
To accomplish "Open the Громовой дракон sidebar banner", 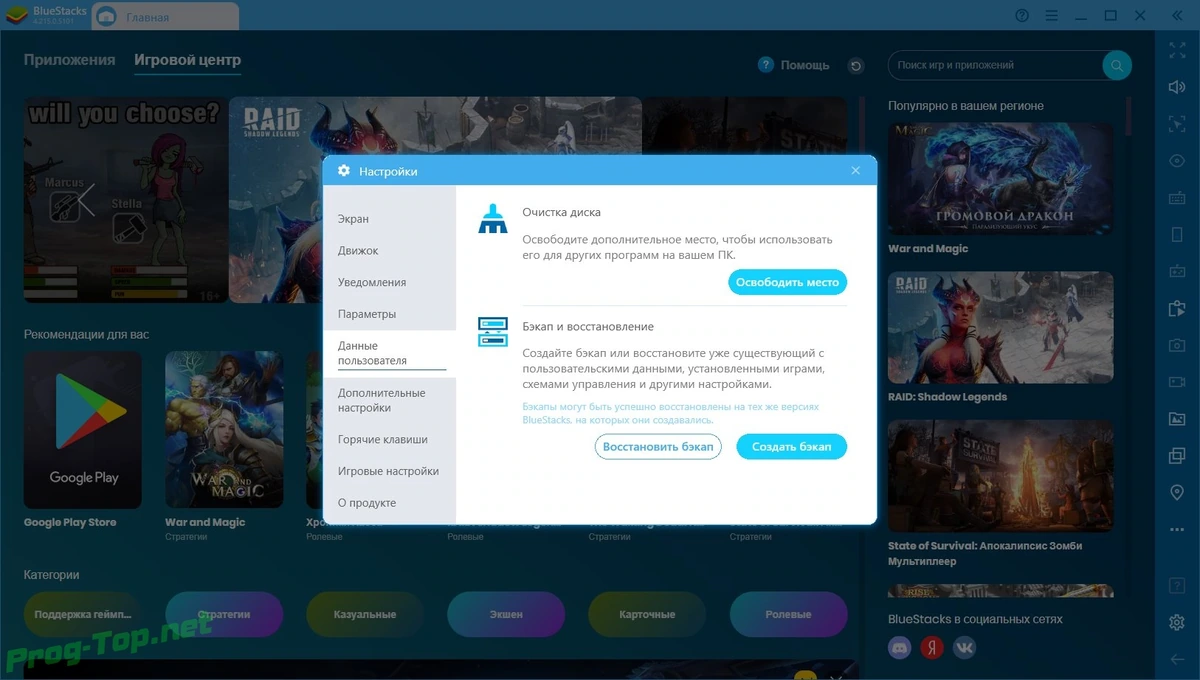I will click(1000, 178).
